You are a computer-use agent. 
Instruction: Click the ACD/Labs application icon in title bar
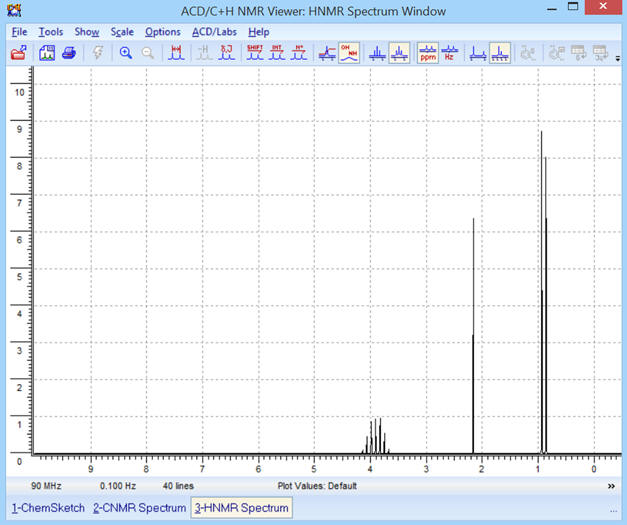click(14, 10)
